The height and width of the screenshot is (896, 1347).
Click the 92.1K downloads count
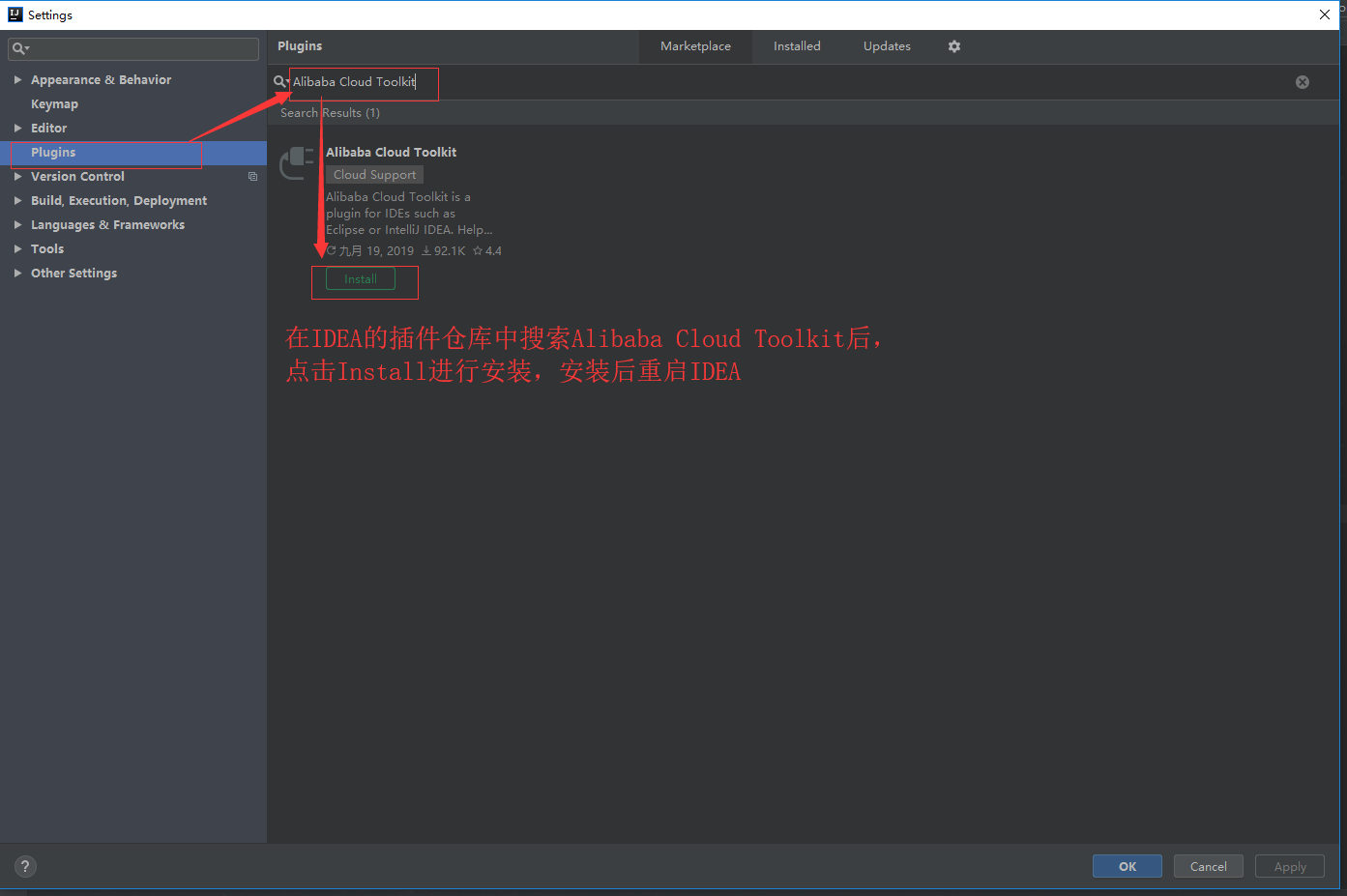tap(443, 251)
